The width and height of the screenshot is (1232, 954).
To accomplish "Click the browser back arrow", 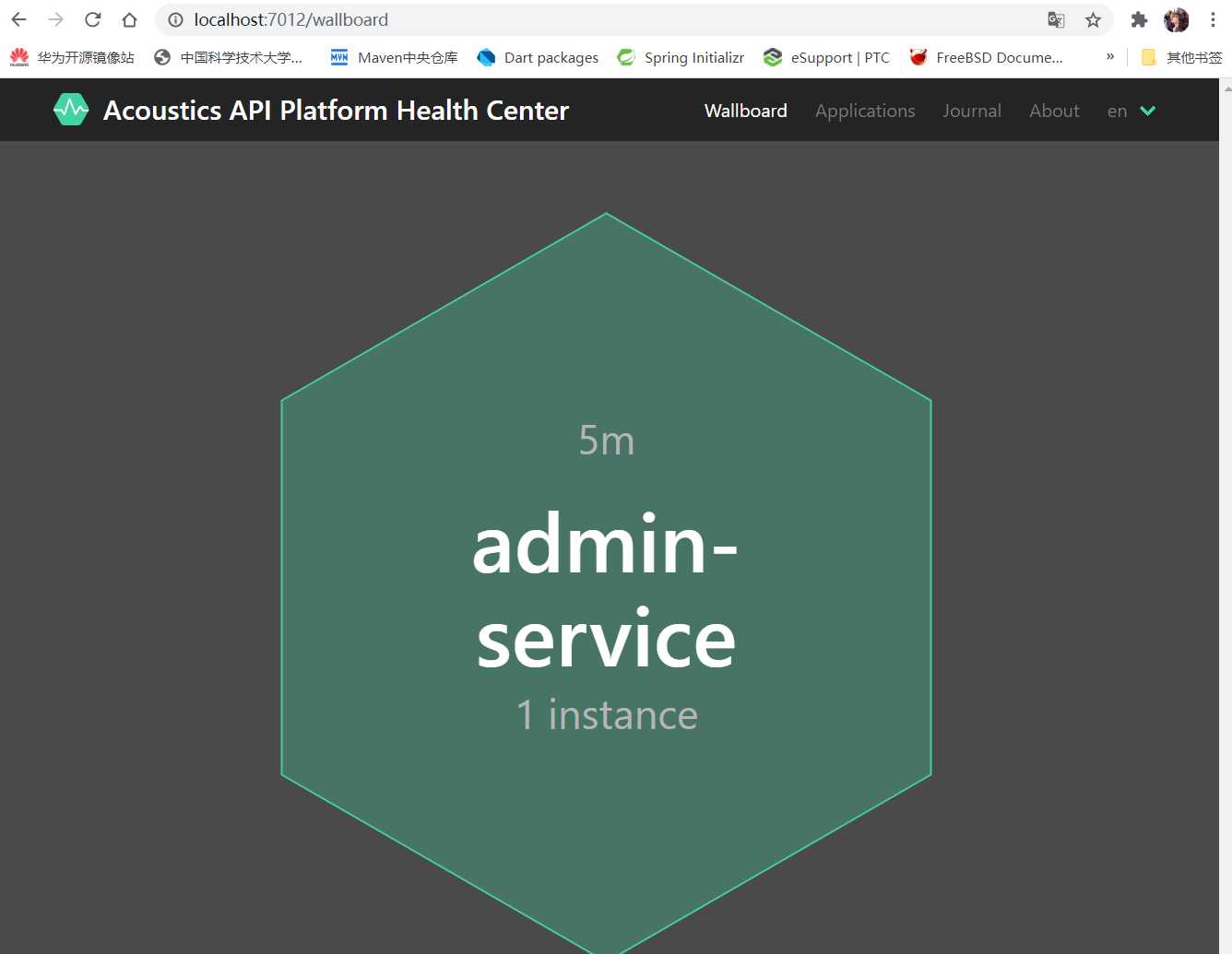I will tap(18, 19).
